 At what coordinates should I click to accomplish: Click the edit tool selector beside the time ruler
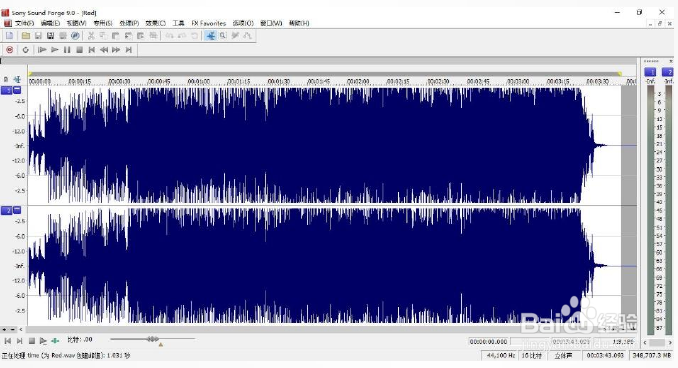(x=17, y=80)
